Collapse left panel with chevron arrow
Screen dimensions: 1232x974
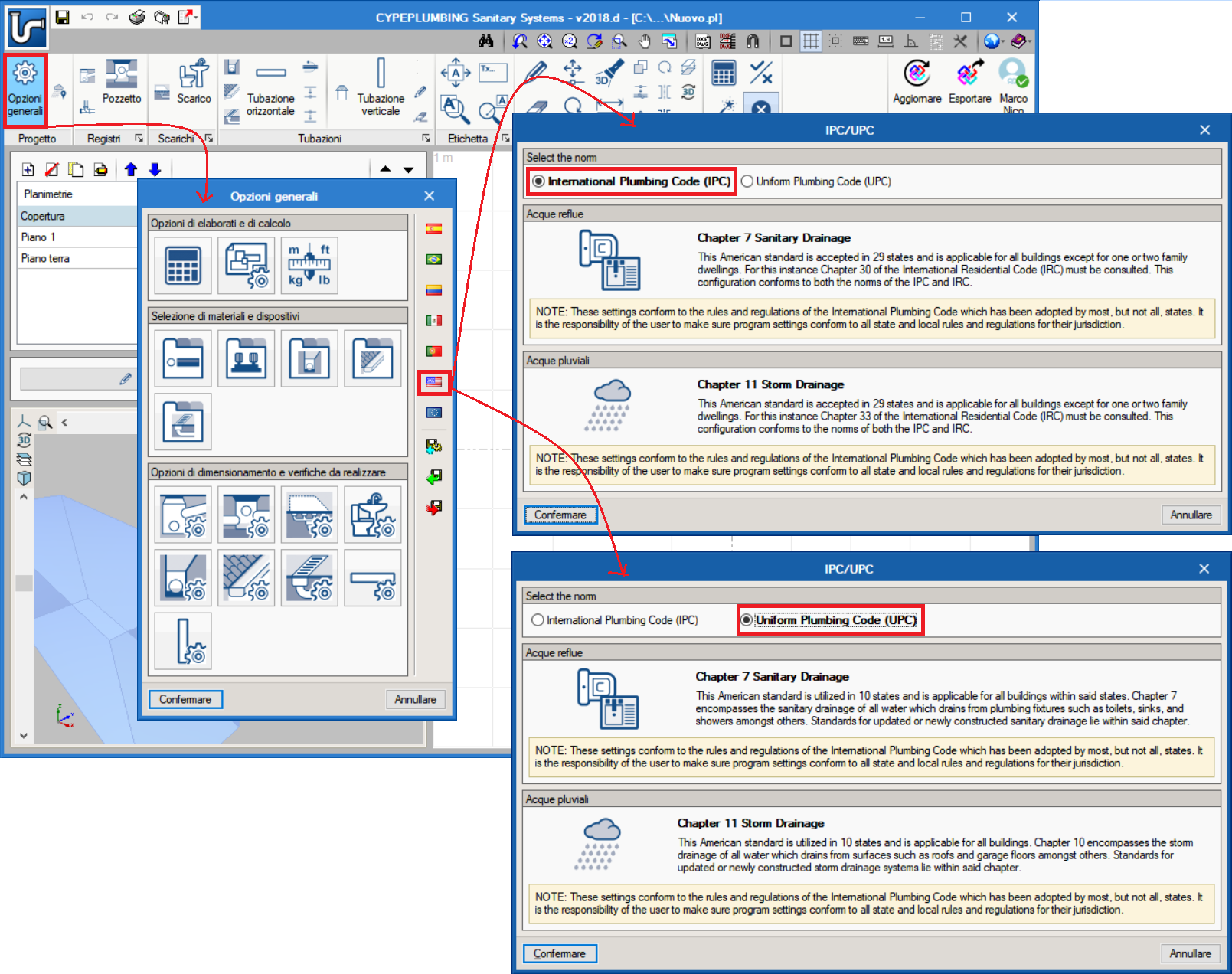64,422
